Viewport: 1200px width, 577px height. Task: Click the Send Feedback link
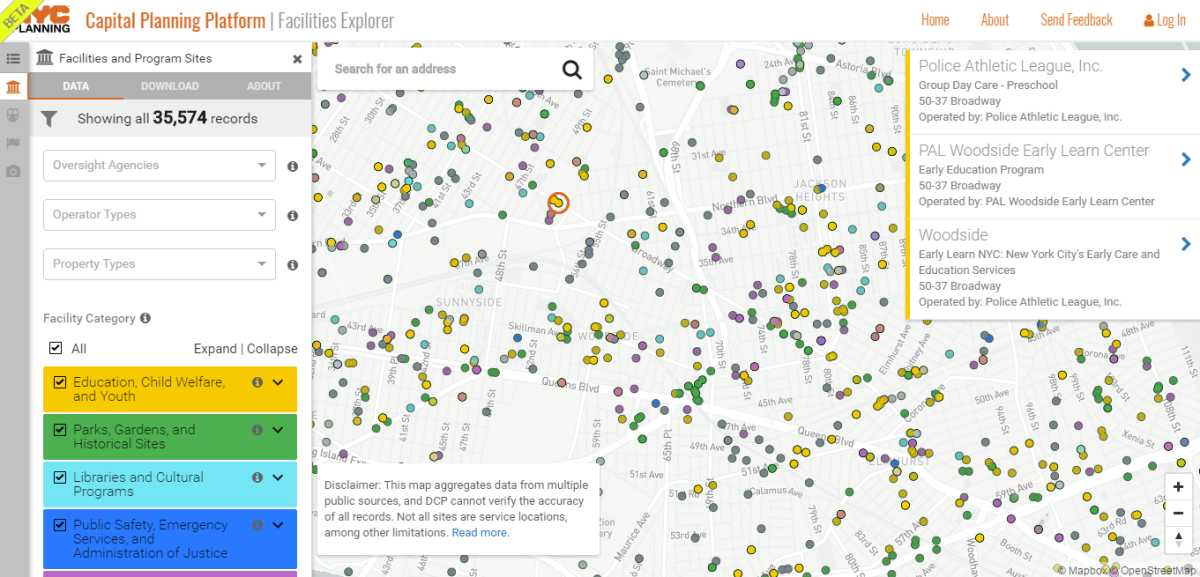1076,20
